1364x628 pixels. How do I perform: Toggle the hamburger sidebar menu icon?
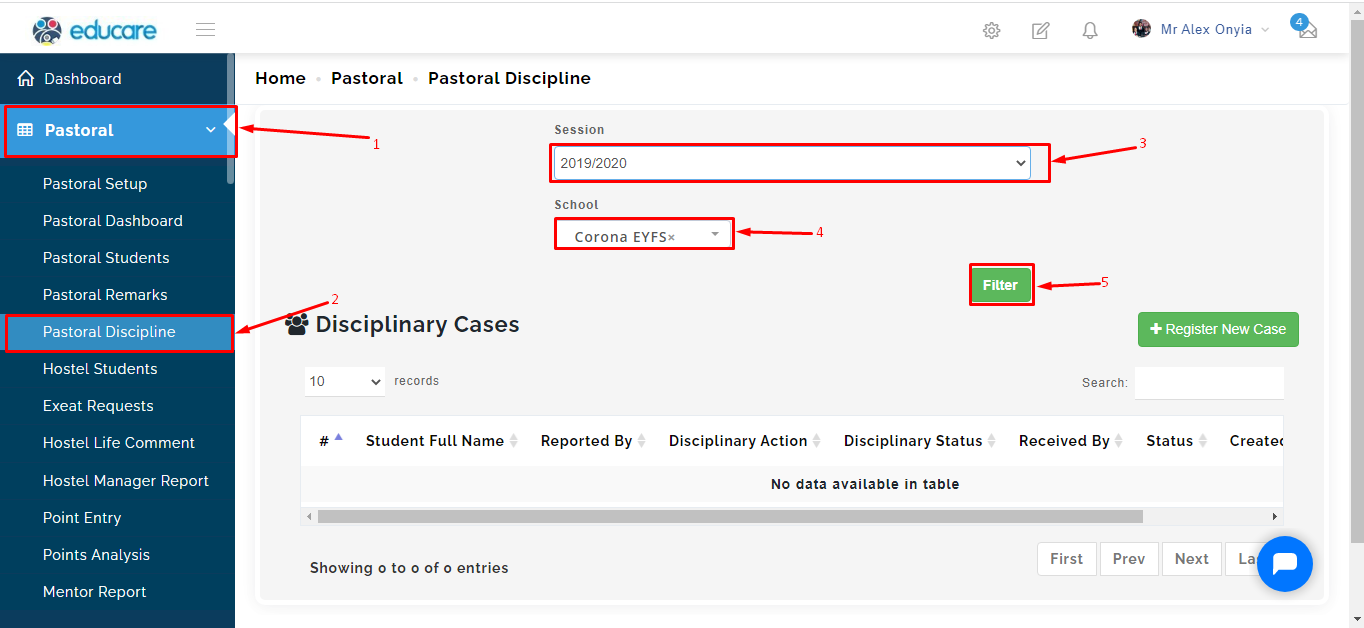coord(206,30)
